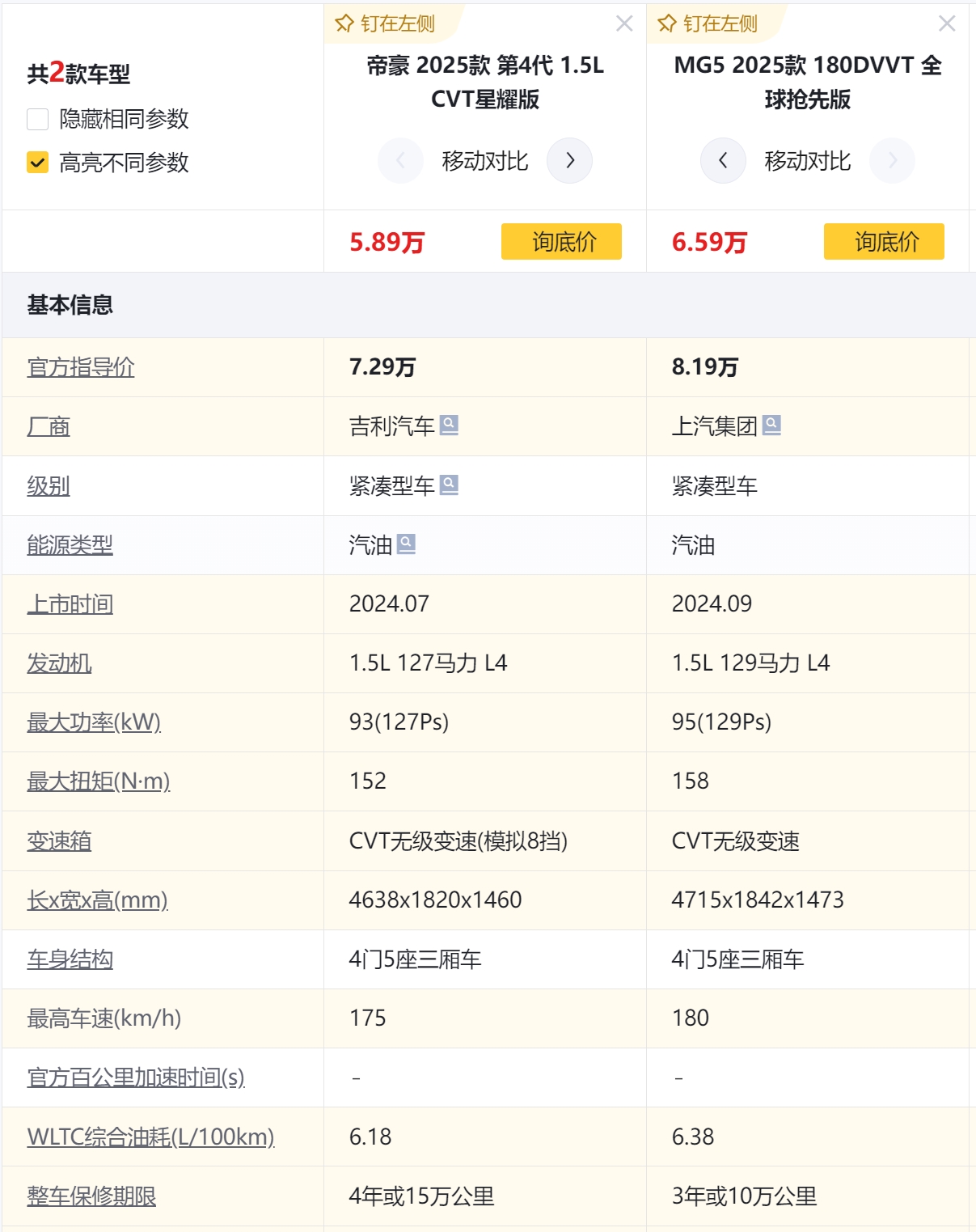Click the 最高车速(km/h) row label
This screenshot has width=976, height=1232.
coord(104,1018)
